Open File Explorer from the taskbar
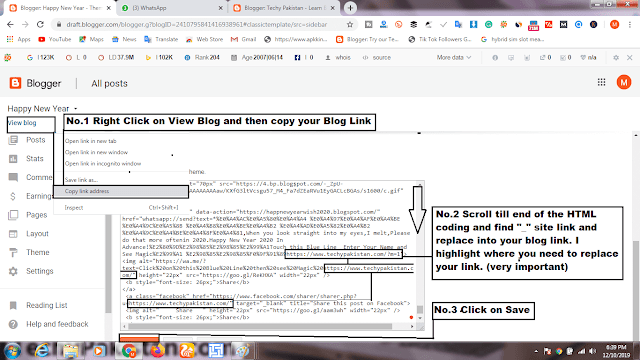The width and height of the screenshot is (640, 360). 71,351
